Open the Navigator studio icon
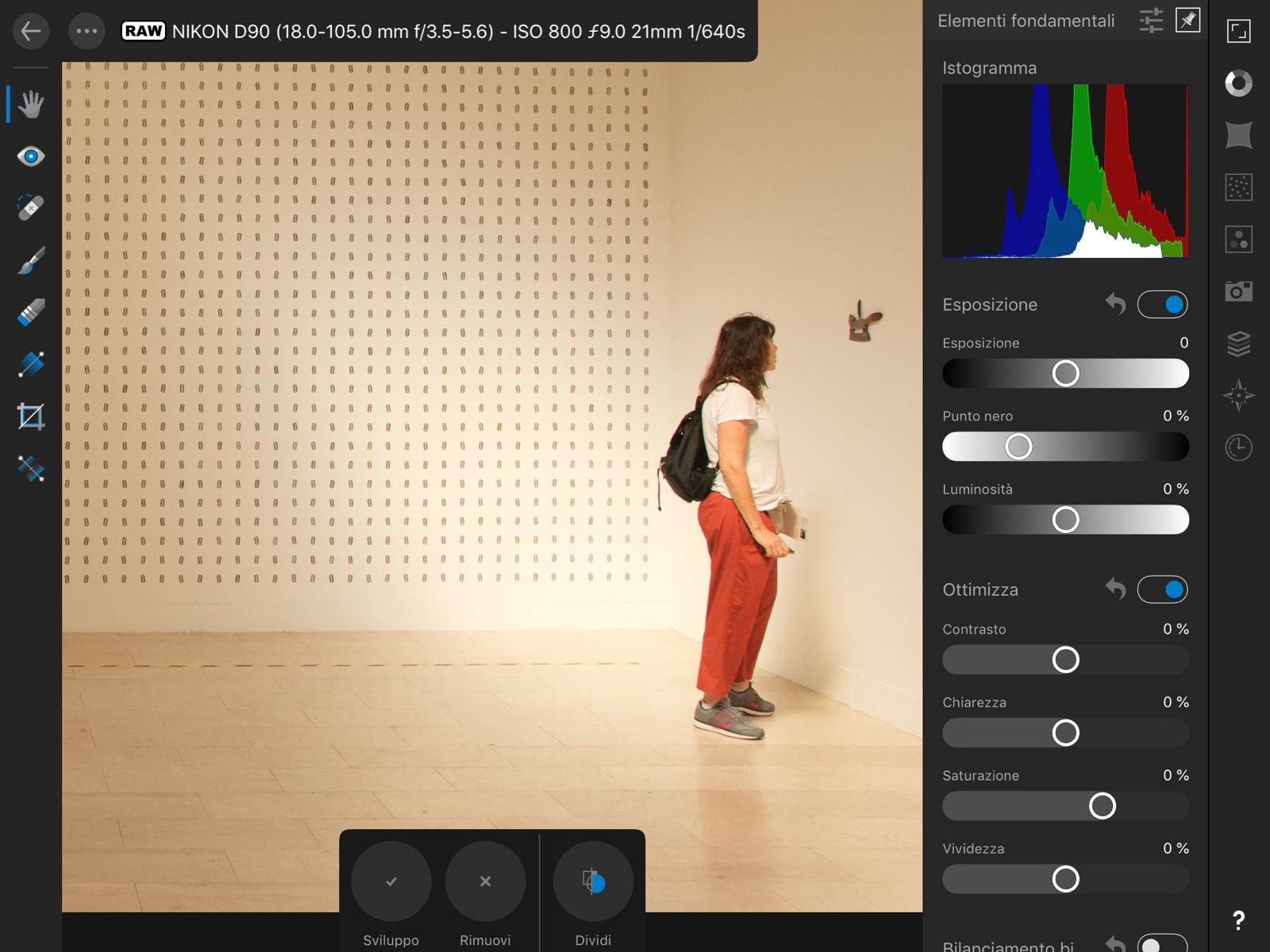This screenshot has height=952, width=1270. pyautogui.click(x=1239, y=32)
